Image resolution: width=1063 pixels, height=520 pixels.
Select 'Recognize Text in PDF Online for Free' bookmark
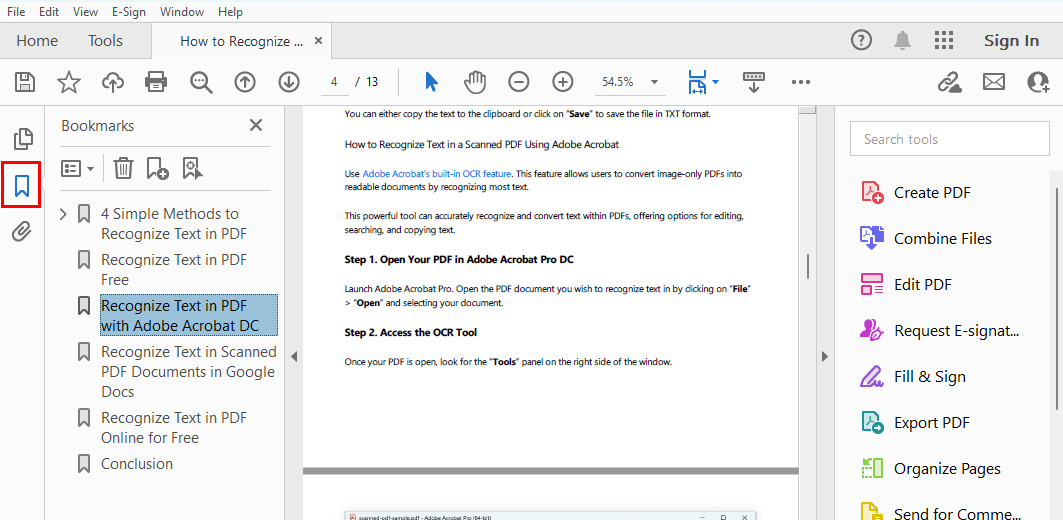point(174,427)
